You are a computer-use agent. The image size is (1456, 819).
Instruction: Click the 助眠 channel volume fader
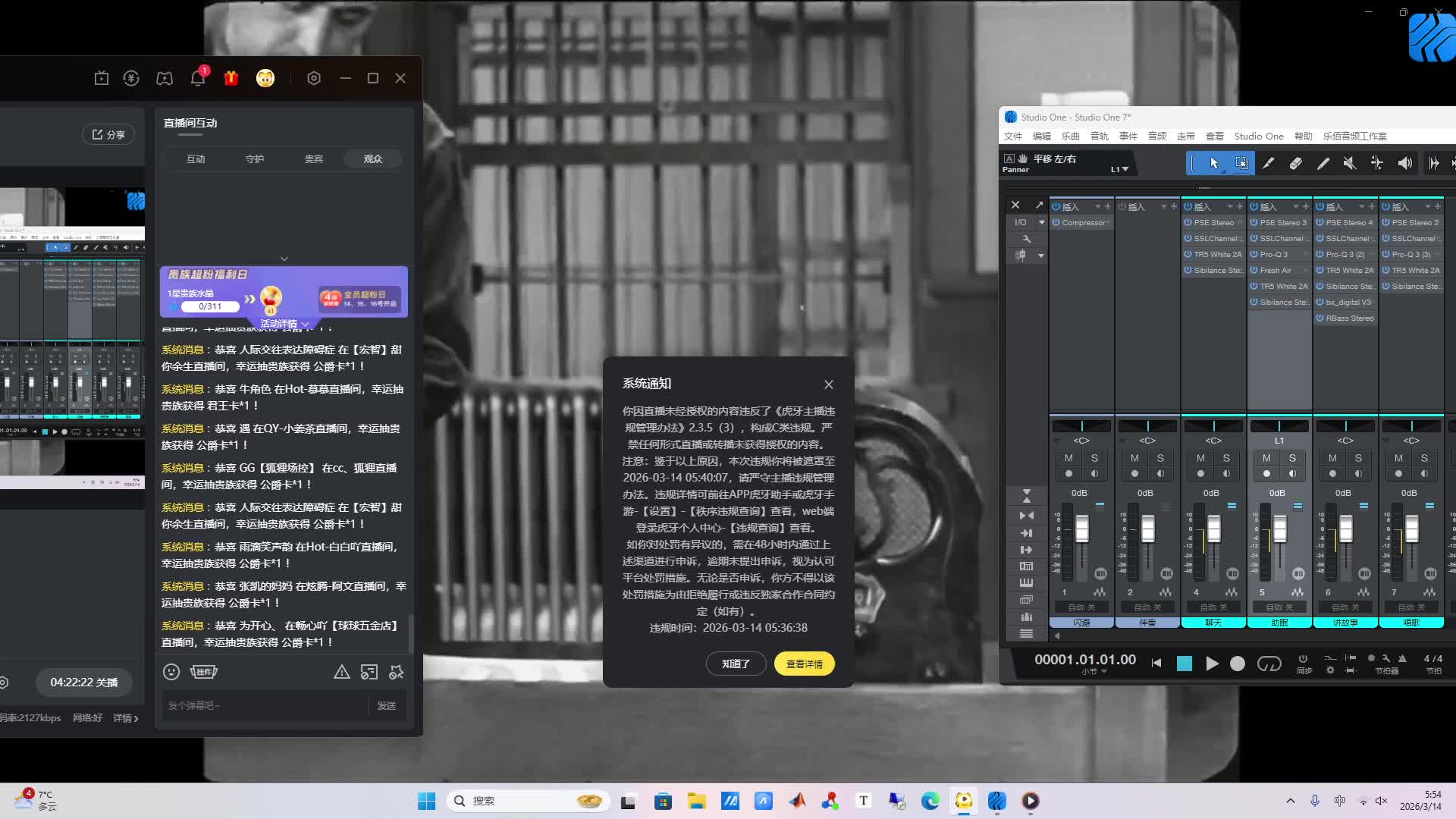(1280, 529)
